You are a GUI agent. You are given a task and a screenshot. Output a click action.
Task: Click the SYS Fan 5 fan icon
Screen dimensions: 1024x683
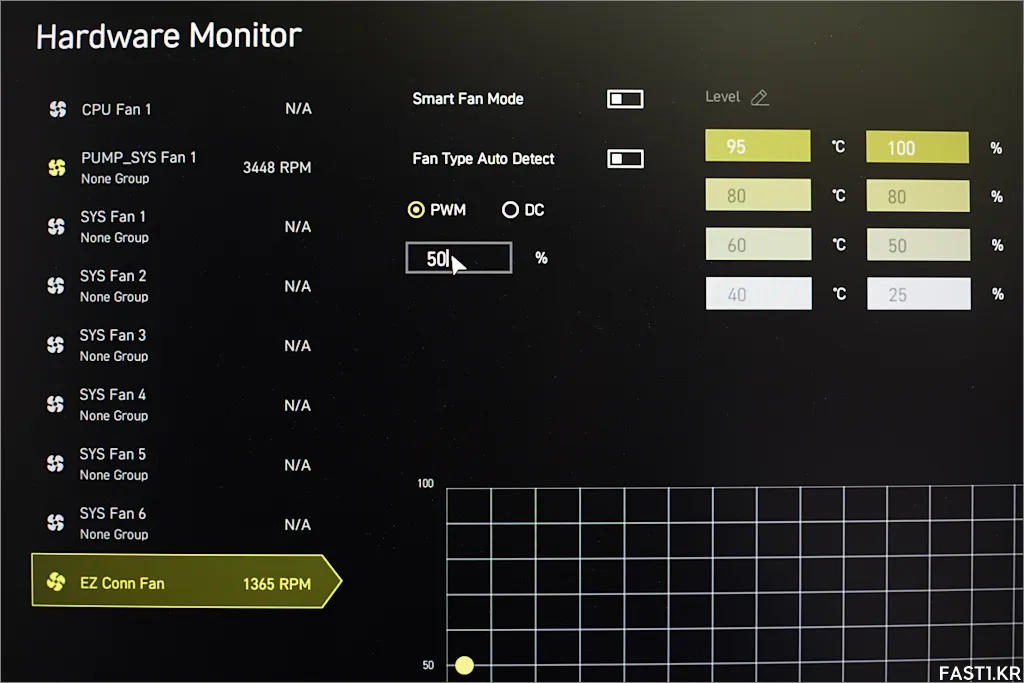[x=56, y=464]
